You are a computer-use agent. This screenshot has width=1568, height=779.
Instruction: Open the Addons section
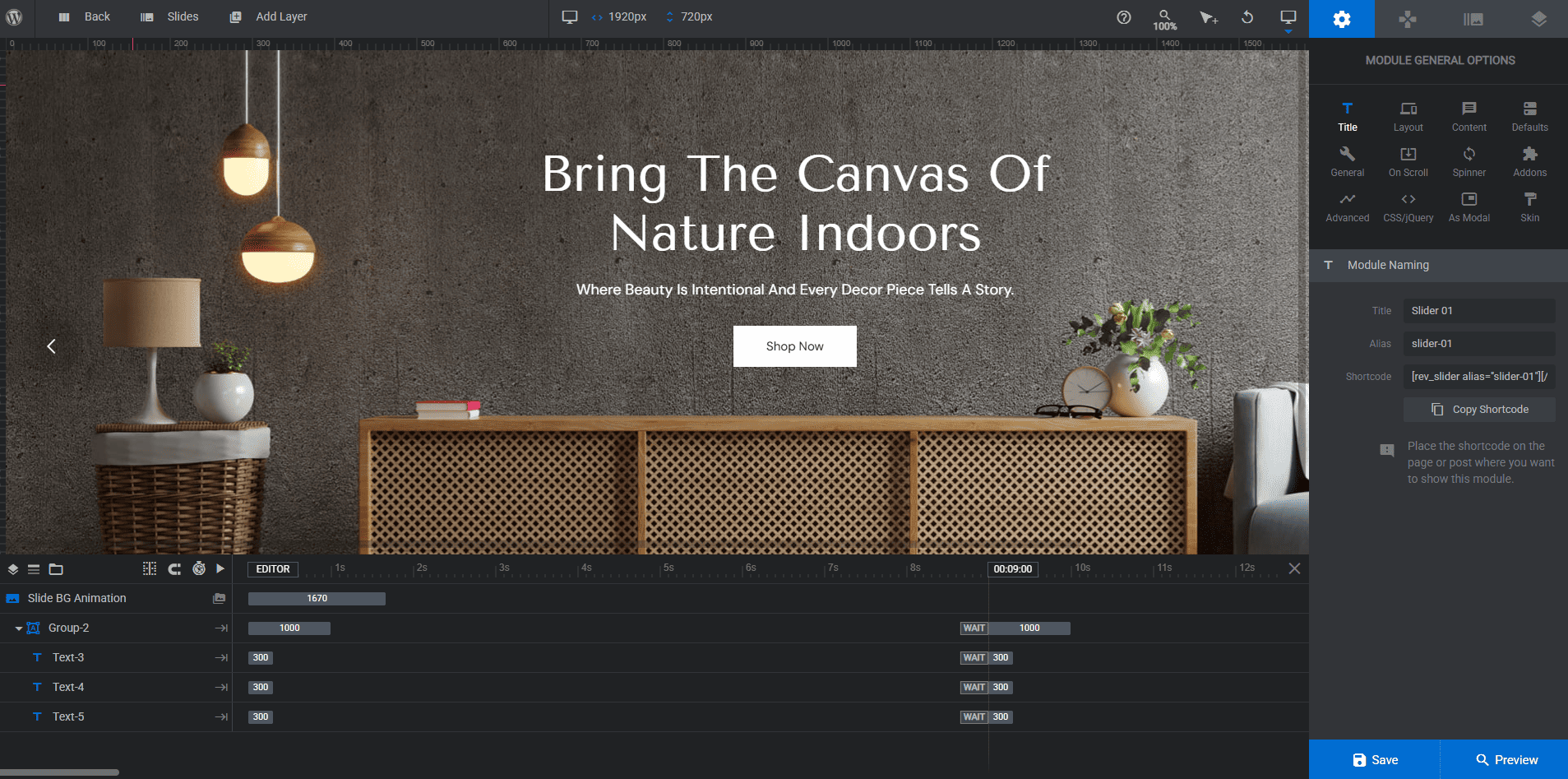coord(1529,162)
